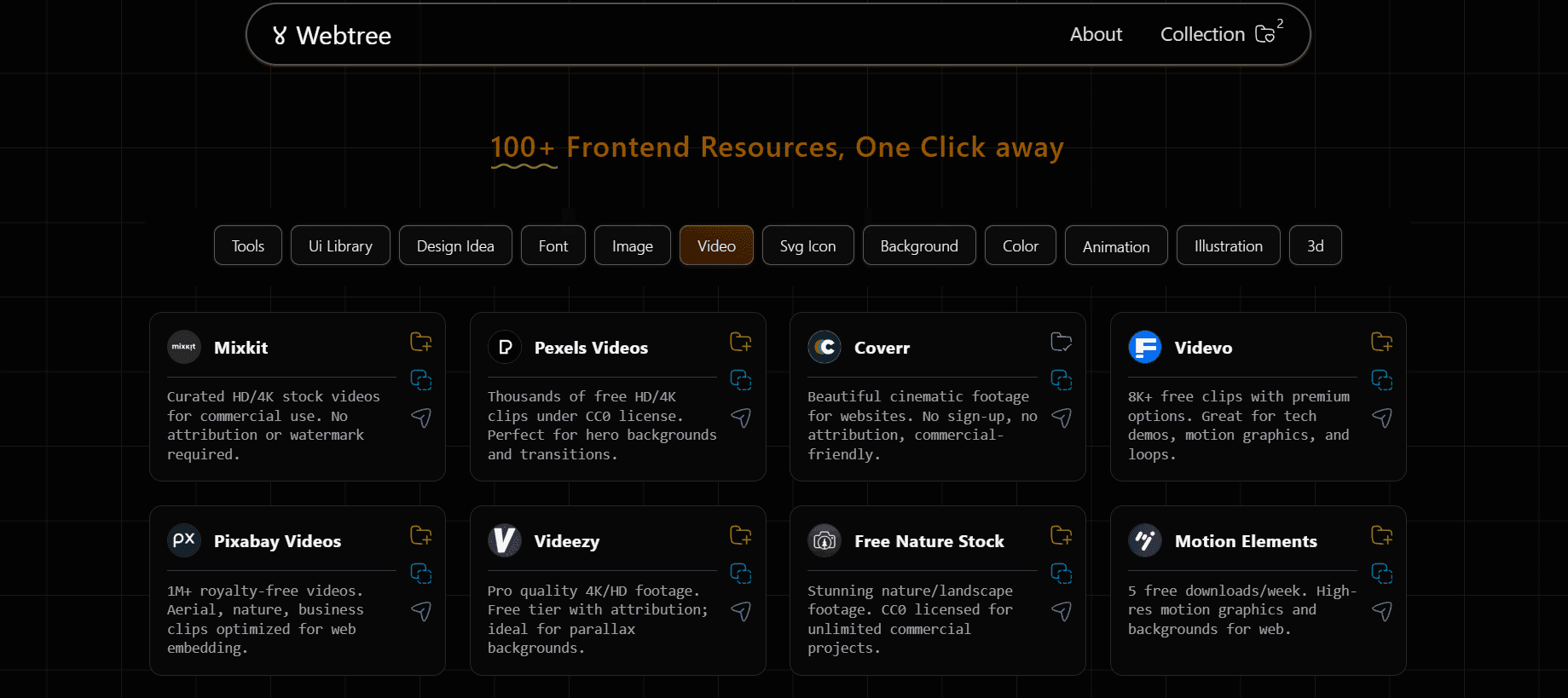
Task: Click the '100+ Frontend Resources' headline
Action: pyautogui.click(x=777, y=147)
